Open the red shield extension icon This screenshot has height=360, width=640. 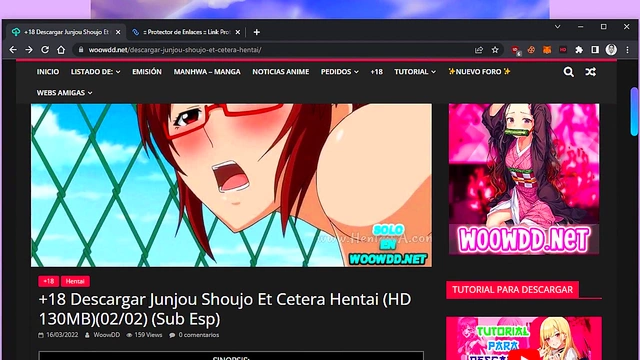point(516,50)
